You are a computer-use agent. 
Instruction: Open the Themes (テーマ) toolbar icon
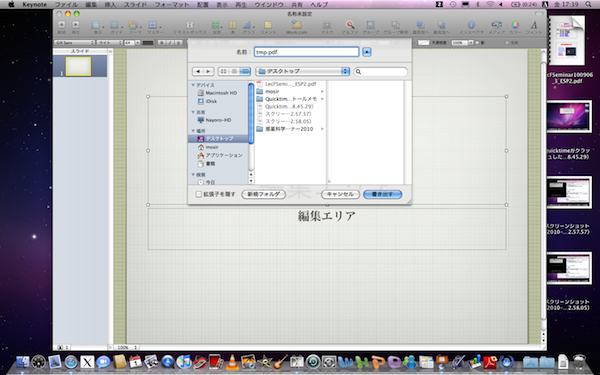tap(133, 26)
